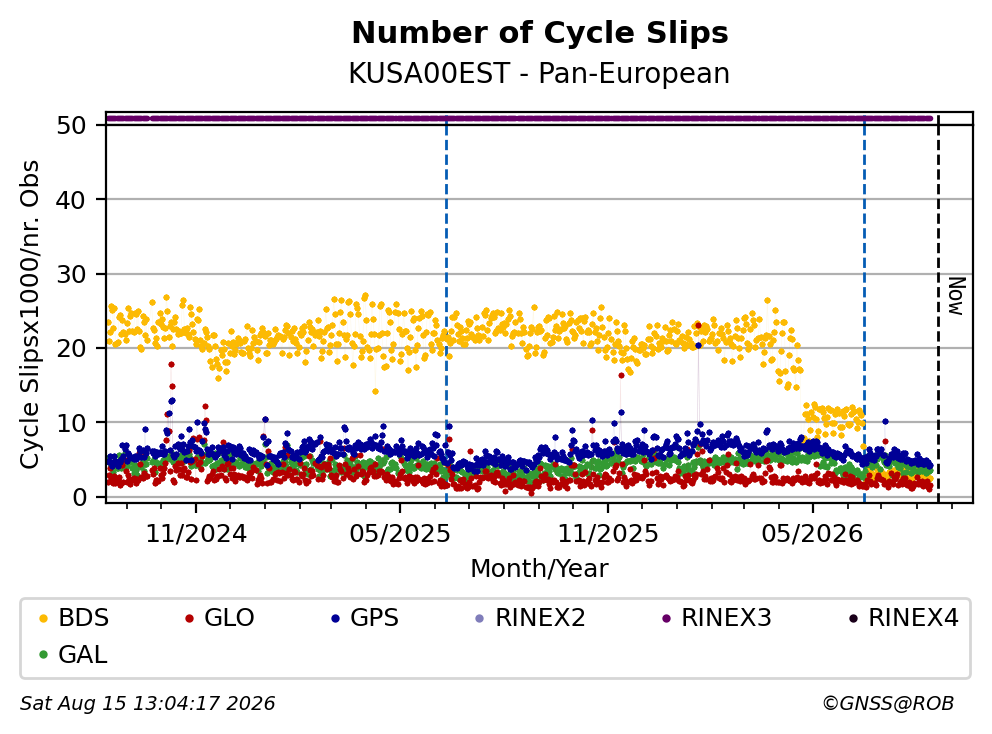Select the RINEX2 legend label
992x734 pixels.
(x=540, y=618)
